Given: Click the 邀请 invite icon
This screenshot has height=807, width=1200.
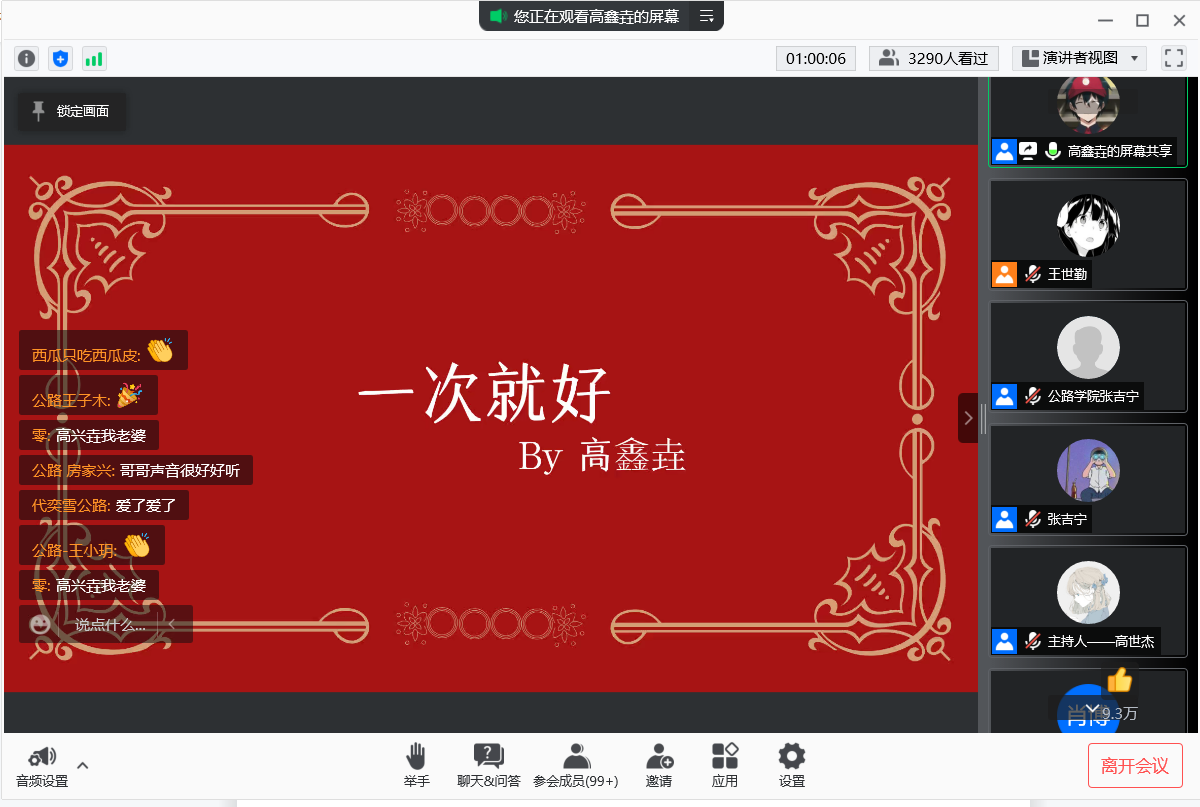Looking at the screenshot, I should tap(659, 765).
